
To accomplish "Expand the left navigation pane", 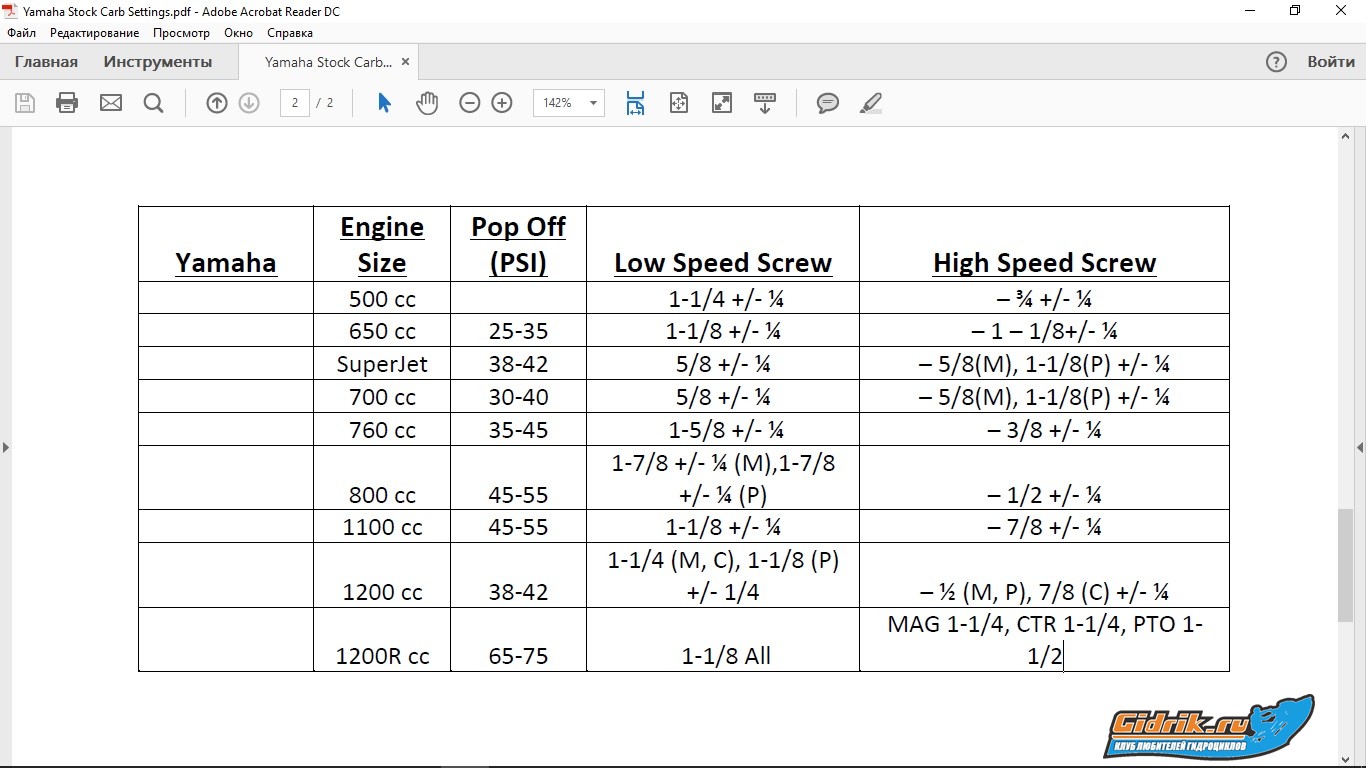I will (6, 447).
